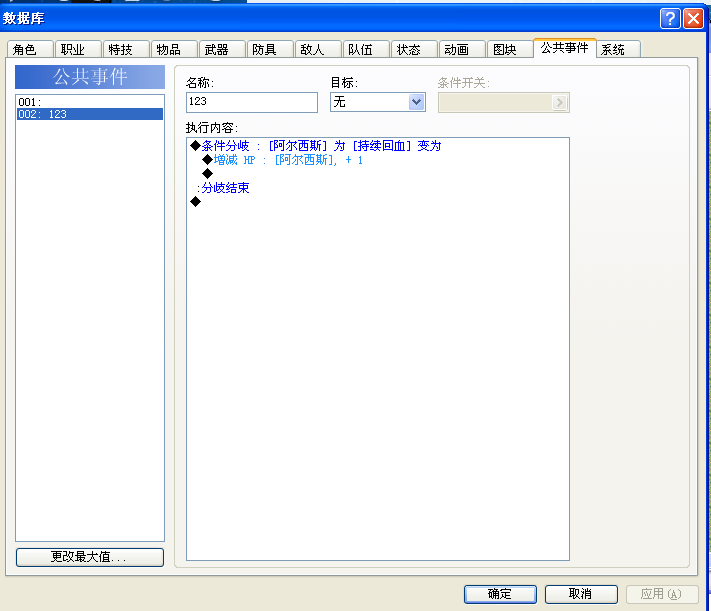
Task: Switch to the 特技 tab
Action: point(127,49)
